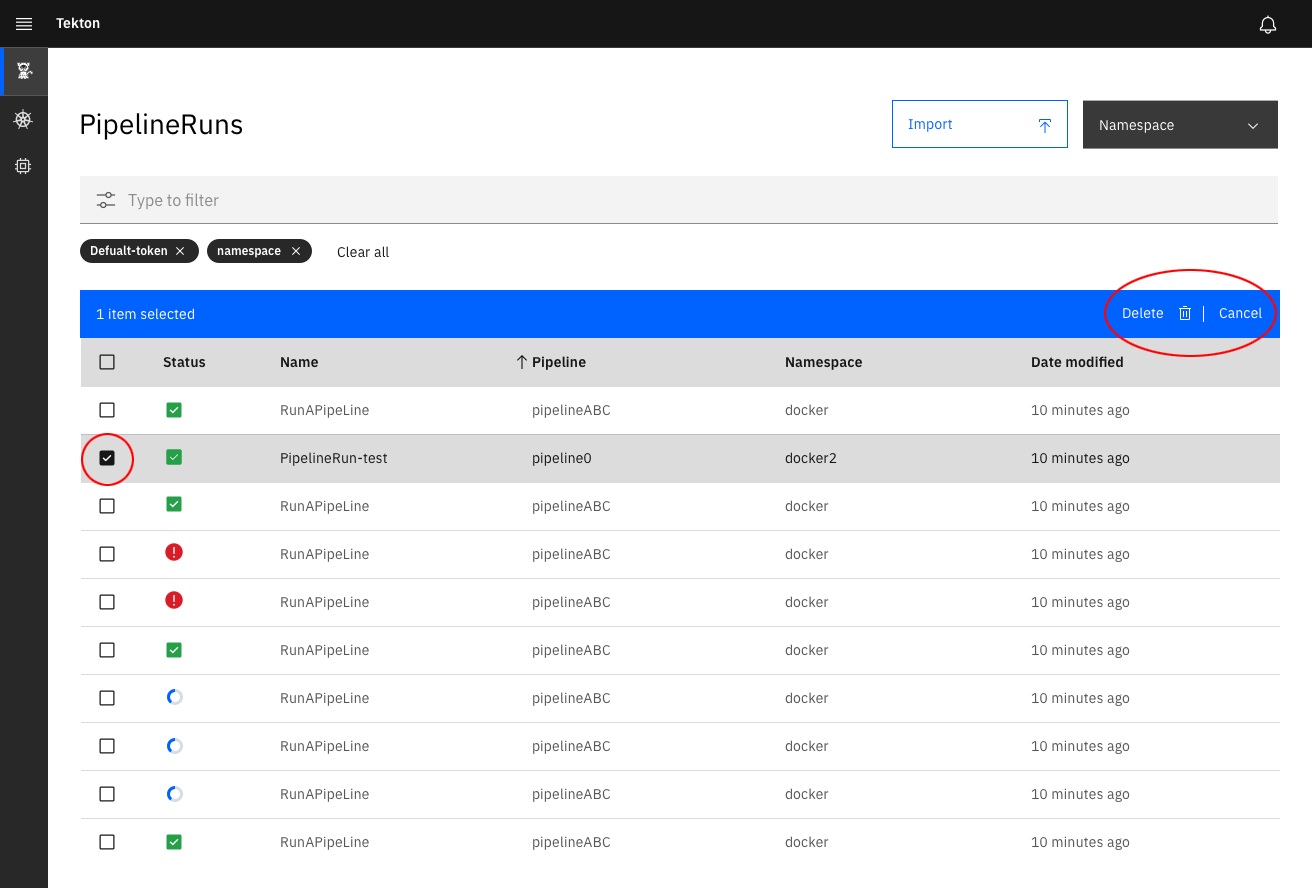Screen dimensions: 1312x888
Task: Expand the hamburger navigation menu
Action: point(24,23)
